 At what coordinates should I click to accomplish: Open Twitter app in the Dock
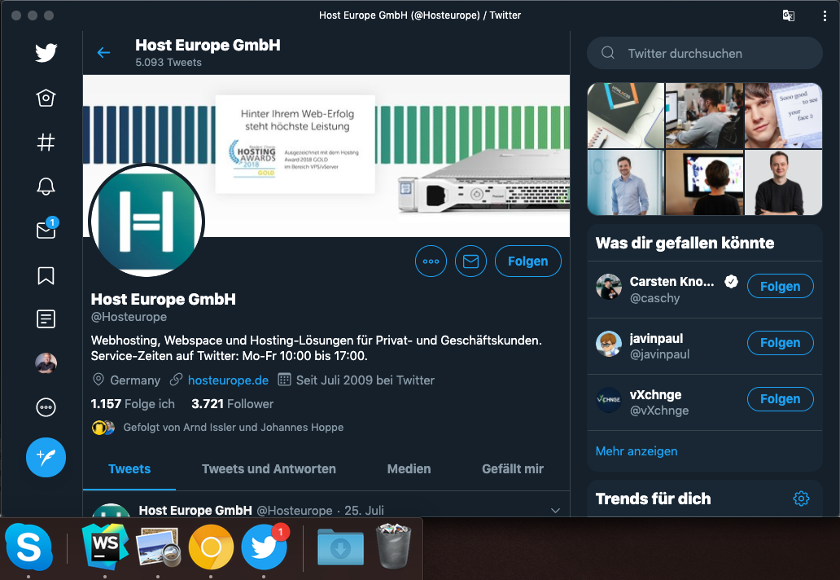tap(264, 547)
